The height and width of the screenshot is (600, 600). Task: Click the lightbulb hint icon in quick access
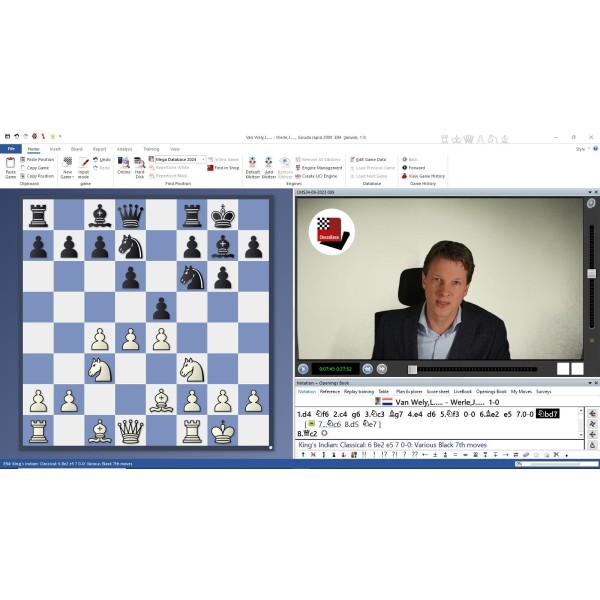[x=52, y=136]
